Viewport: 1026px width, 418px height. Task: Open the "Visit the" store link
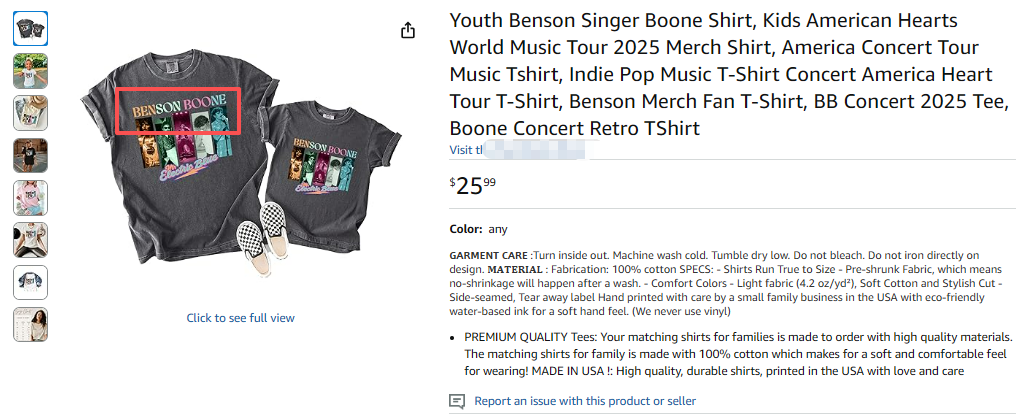pos(461,150)
